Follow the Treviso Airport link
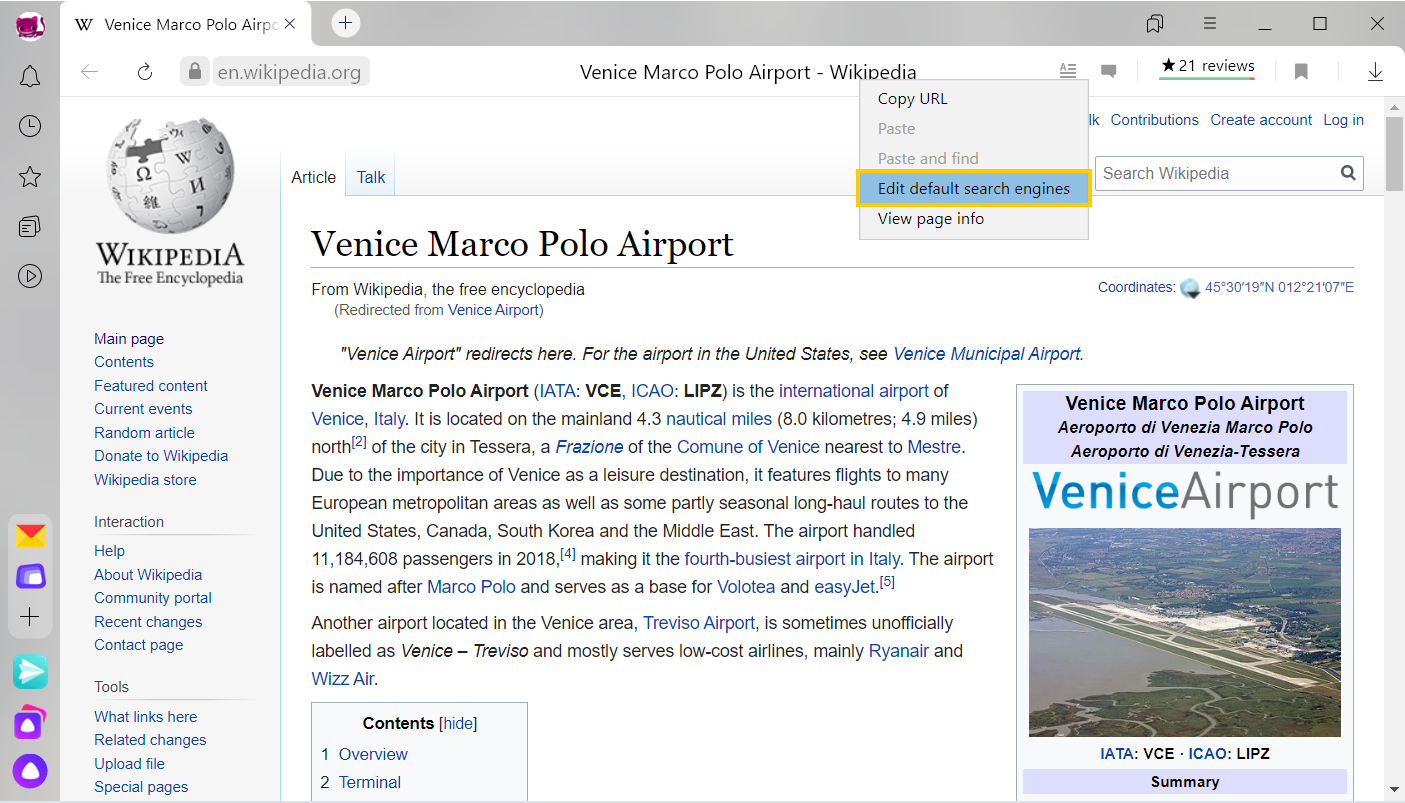Viewport: 1405px width, 803px height. 699,623
